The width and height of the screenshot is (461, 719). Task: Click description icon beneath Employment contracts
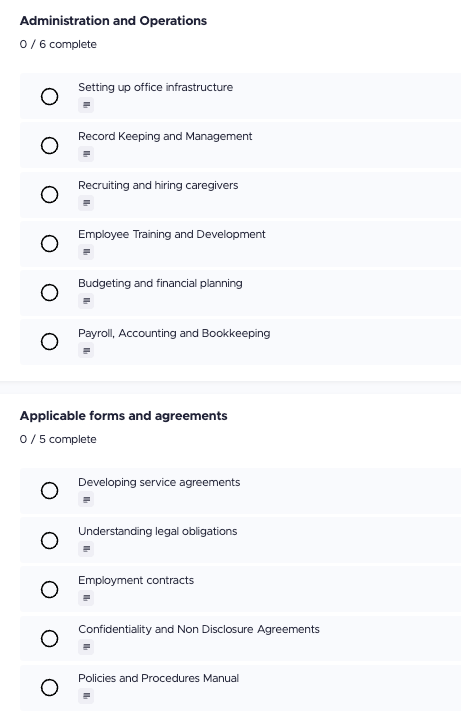[x=86, y=598]
